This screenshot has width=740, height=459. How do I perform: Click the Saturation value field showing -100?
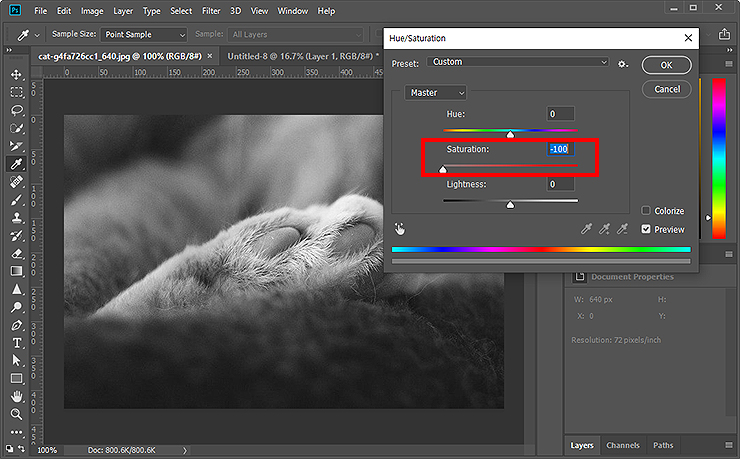pos(560,149)
